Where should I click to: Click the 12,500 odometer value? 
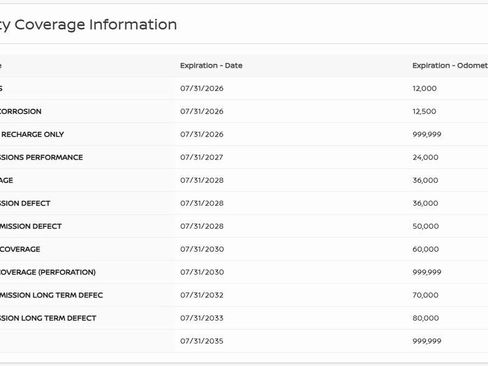point(424,111)
